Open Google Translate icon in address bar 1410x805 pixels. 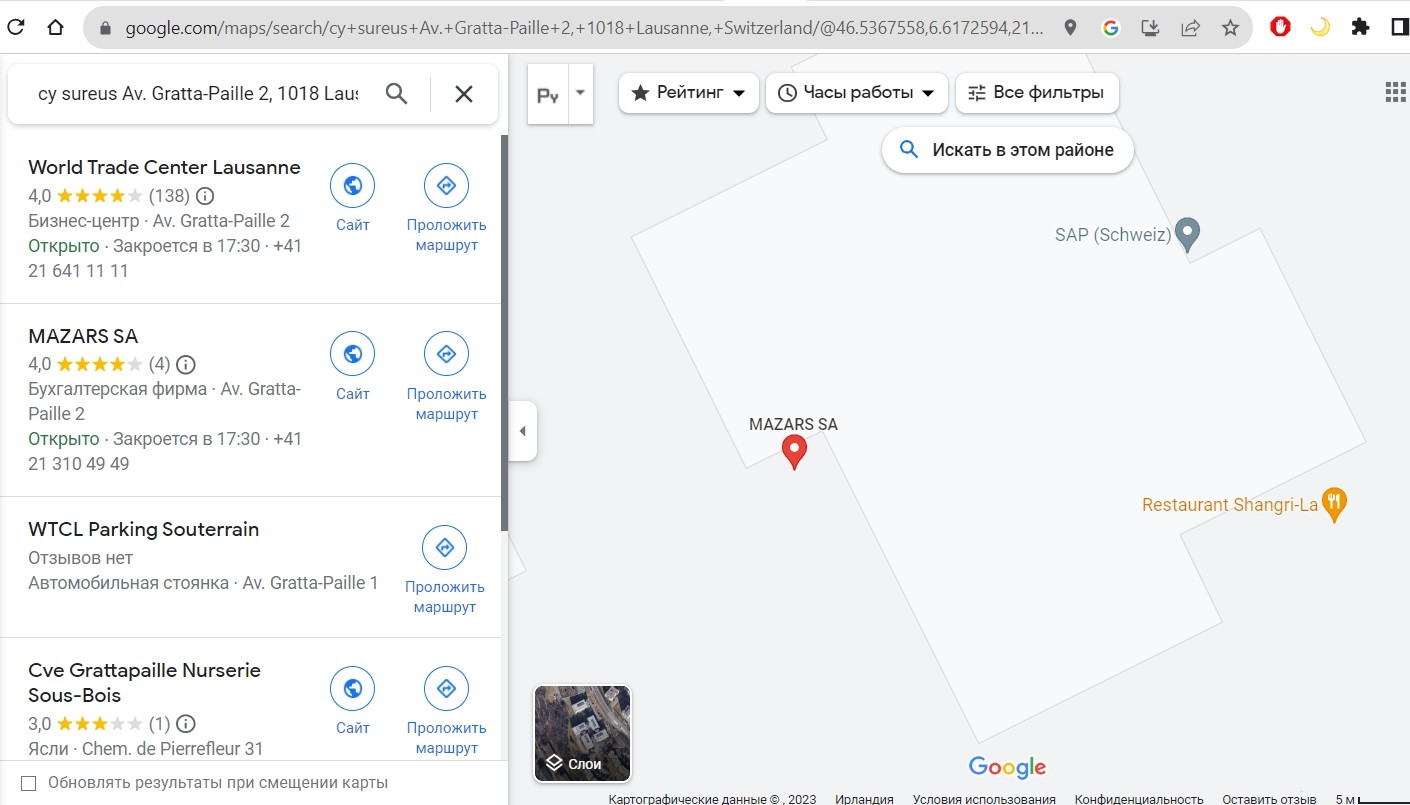1110,28
